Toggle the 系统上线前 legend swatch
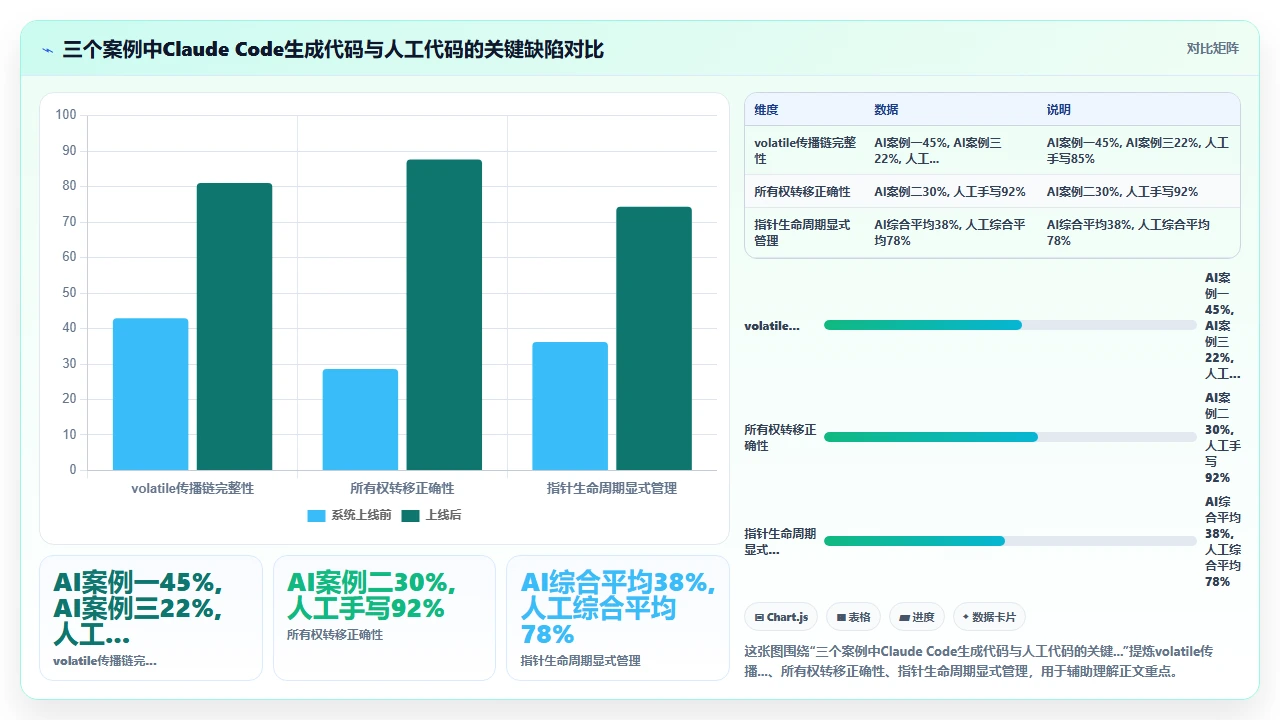This screenshot has height=720, width=1280. (x=316, y=516)
